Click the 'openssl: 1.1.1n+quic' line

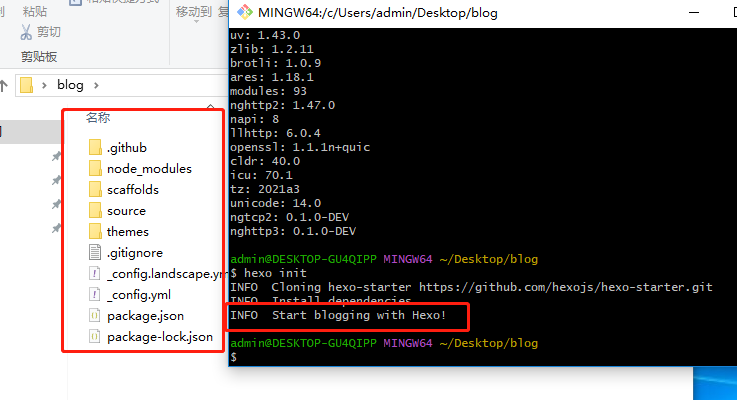pos(300,147)
